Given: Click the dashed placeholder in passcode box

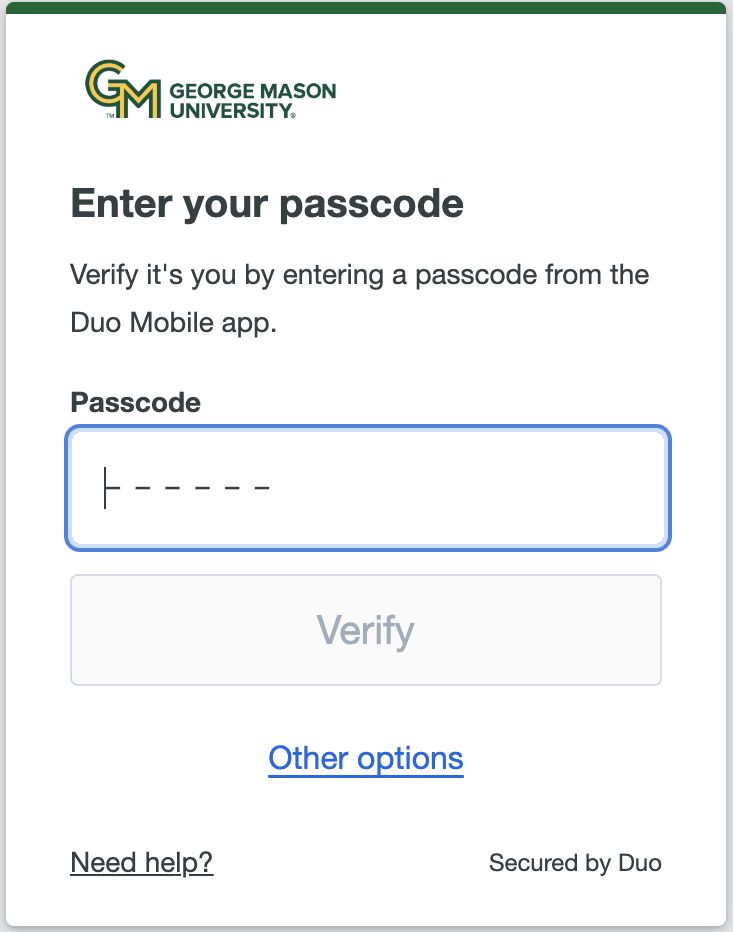Looking at the screenshot, I should point(200,489).
